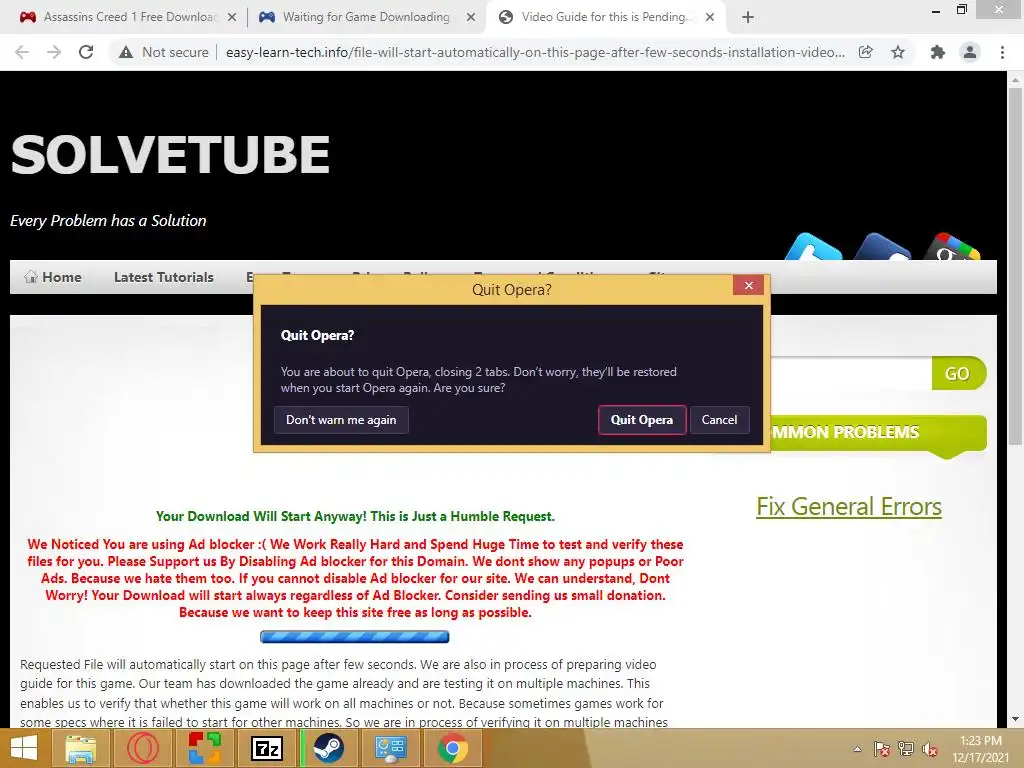
Task: Click the COMMON PROBLEMS green header
Action: click(879, 432)
